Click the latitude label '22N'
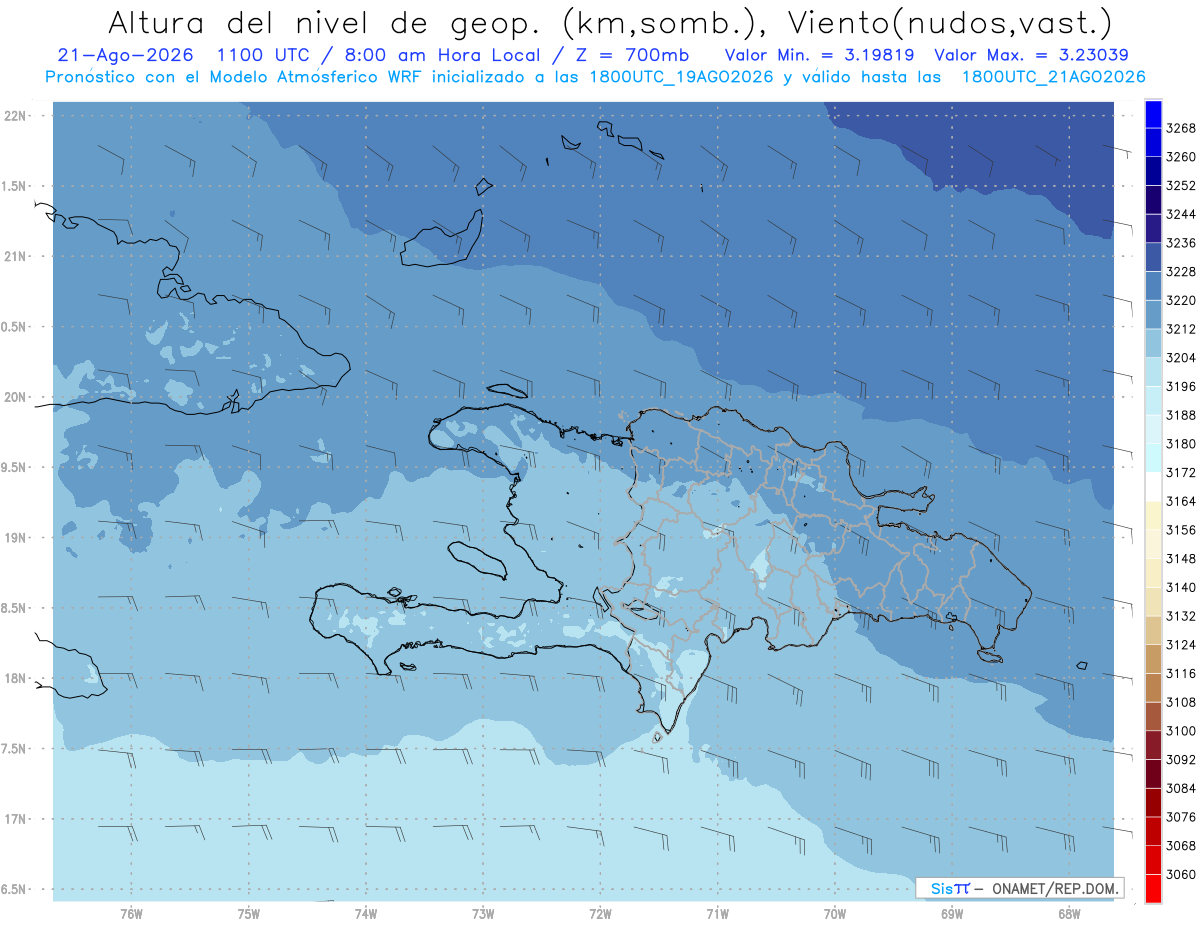Screen dimensions: 1200x927 tap(15, 115)
